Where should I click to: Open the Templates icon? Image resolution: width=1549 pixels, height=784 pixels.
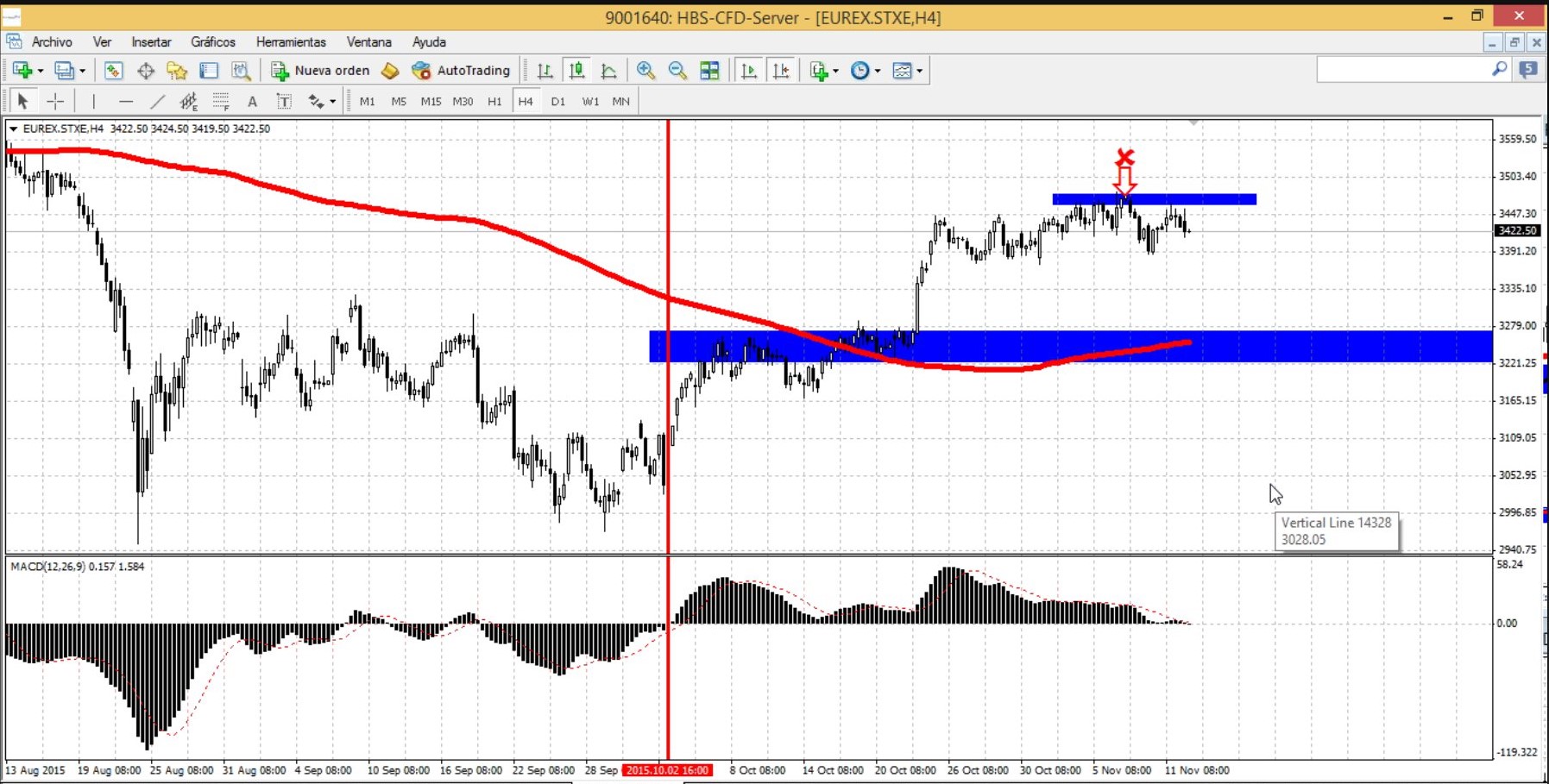pyautogui.click(x=902, y=71)
